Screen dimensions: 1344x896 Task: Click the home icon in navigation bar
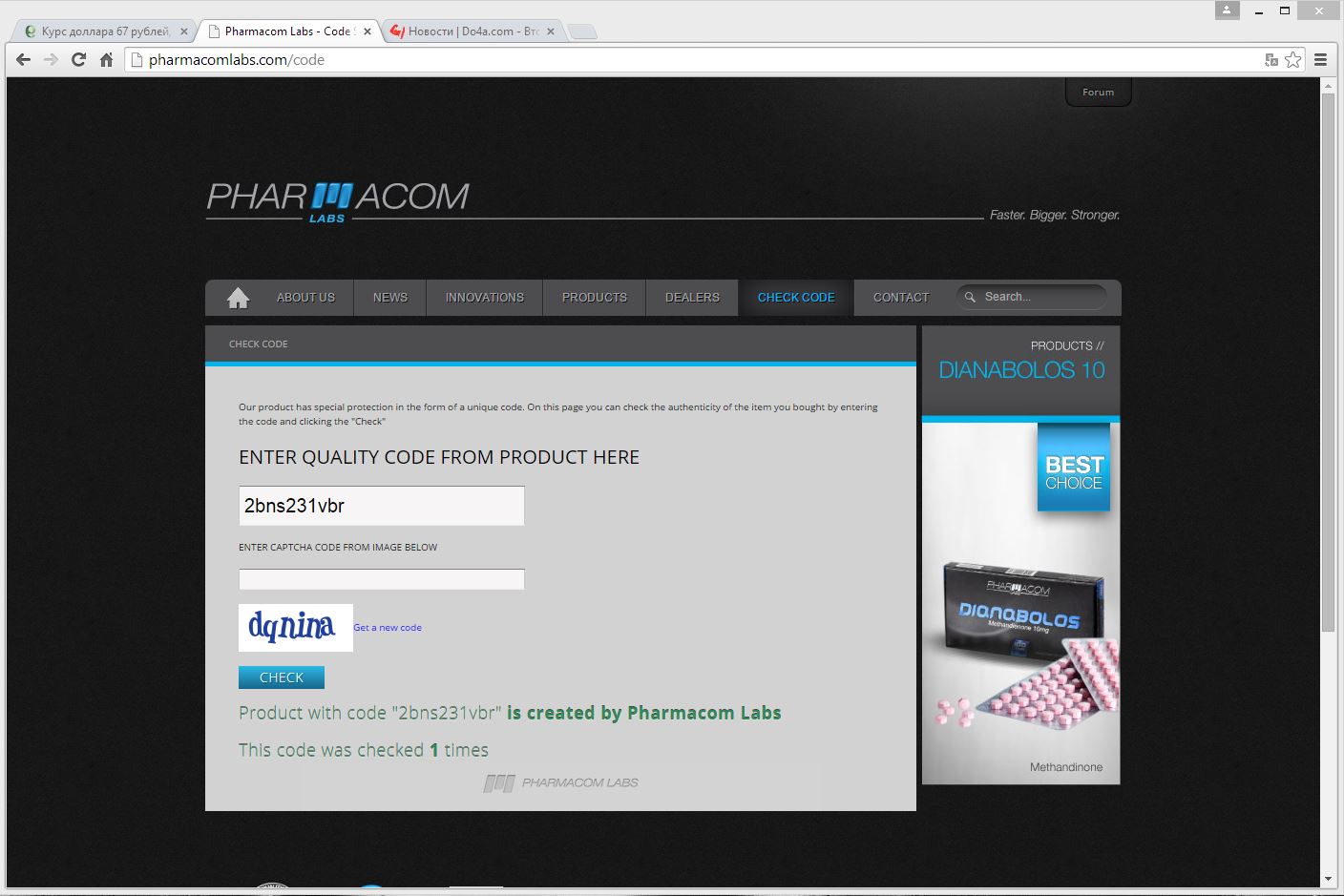238,298
